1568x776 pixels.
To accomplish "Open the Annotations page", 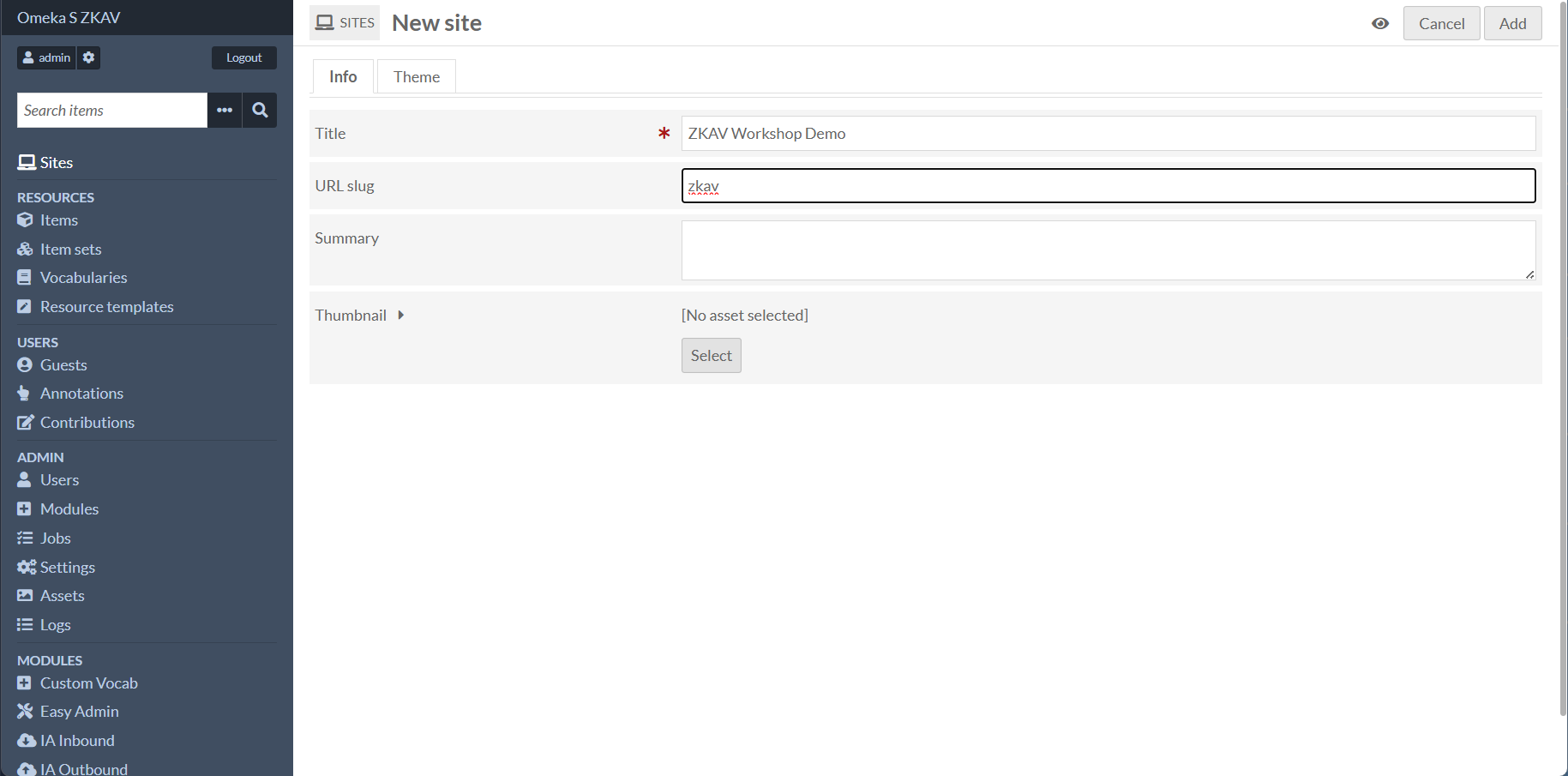I will (81, 394).
